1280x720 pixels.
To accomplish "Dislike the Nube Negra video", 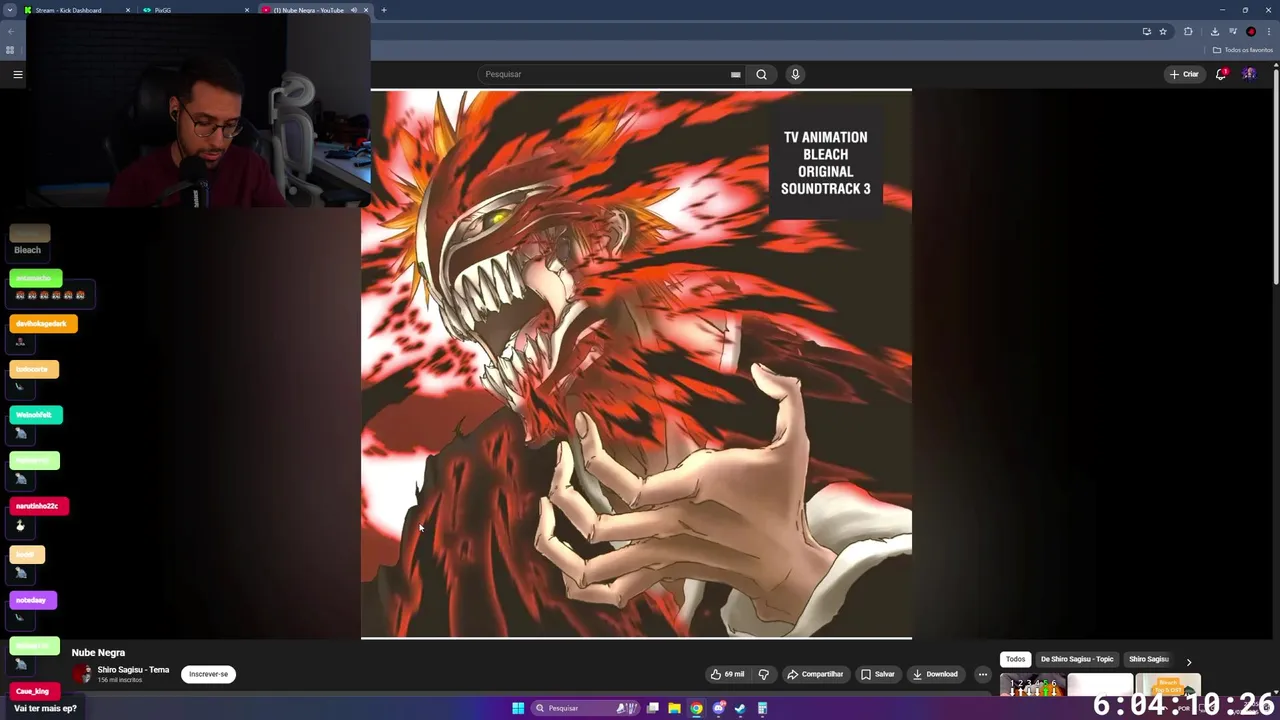I will [764, 674].
